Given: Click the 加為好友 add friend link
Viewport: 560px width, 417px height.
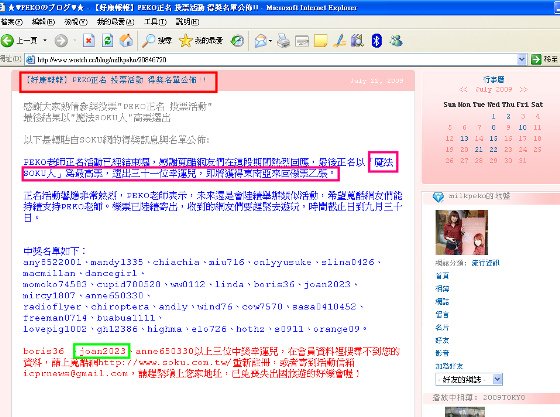Looking at the screenshot, I should [x=449, y=366].
